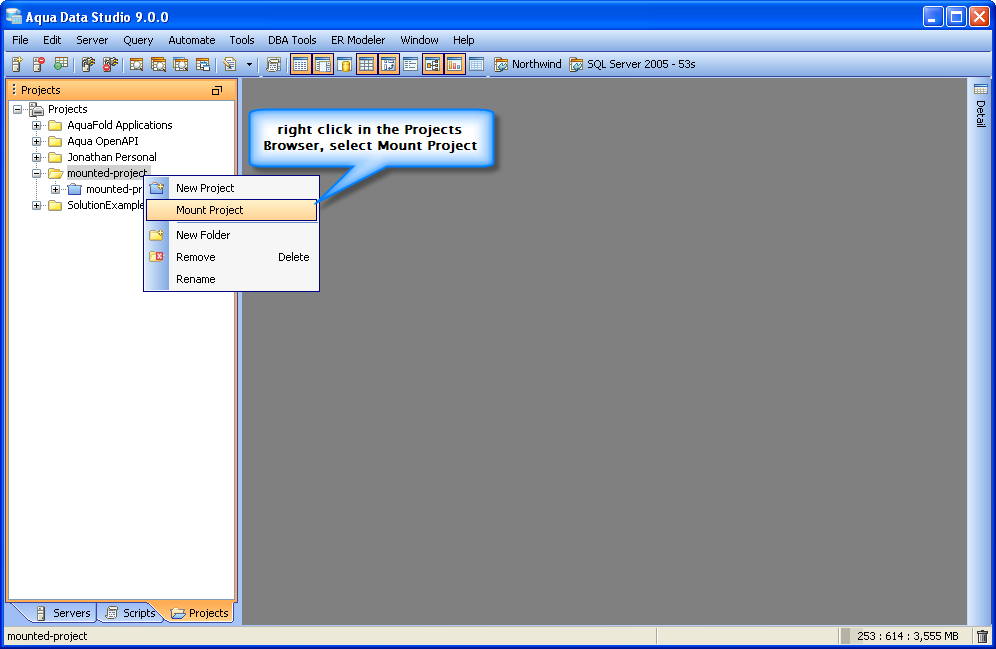
Task: Toggle the form list view button
Action: (x=410, y=64)
